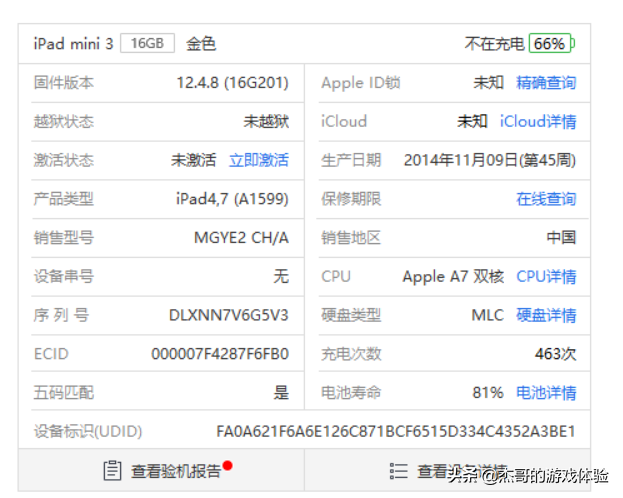The height and width of the screenshot is (498, 623).
Task: Click 立即激活 link
Action: point(259,160)
